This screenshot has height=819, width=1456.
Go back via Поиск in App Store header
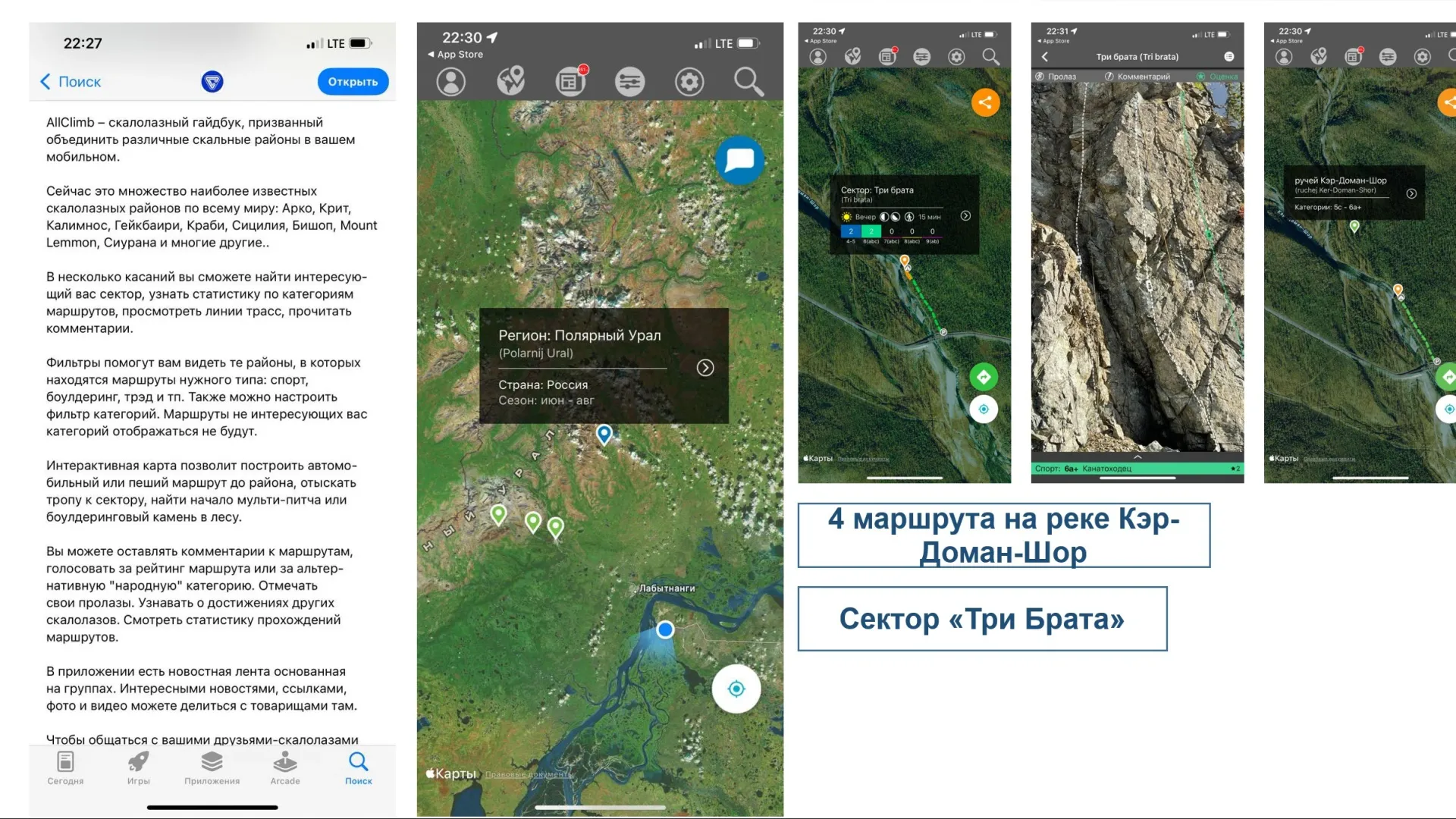click(71, 82)
